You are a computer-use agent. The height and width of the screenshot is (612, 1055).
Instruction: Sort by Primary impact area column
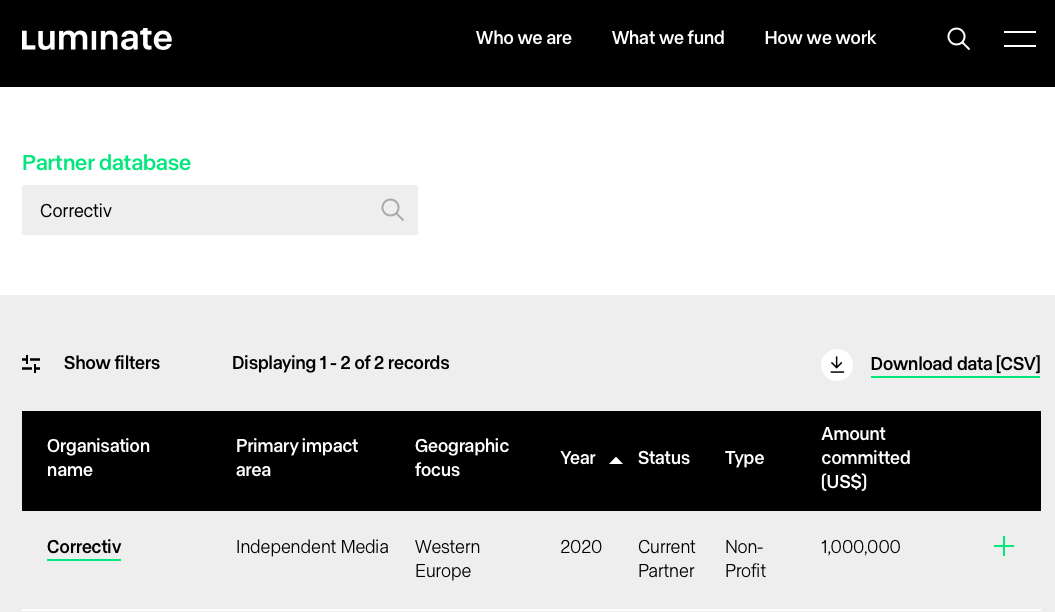pos(297,458)
